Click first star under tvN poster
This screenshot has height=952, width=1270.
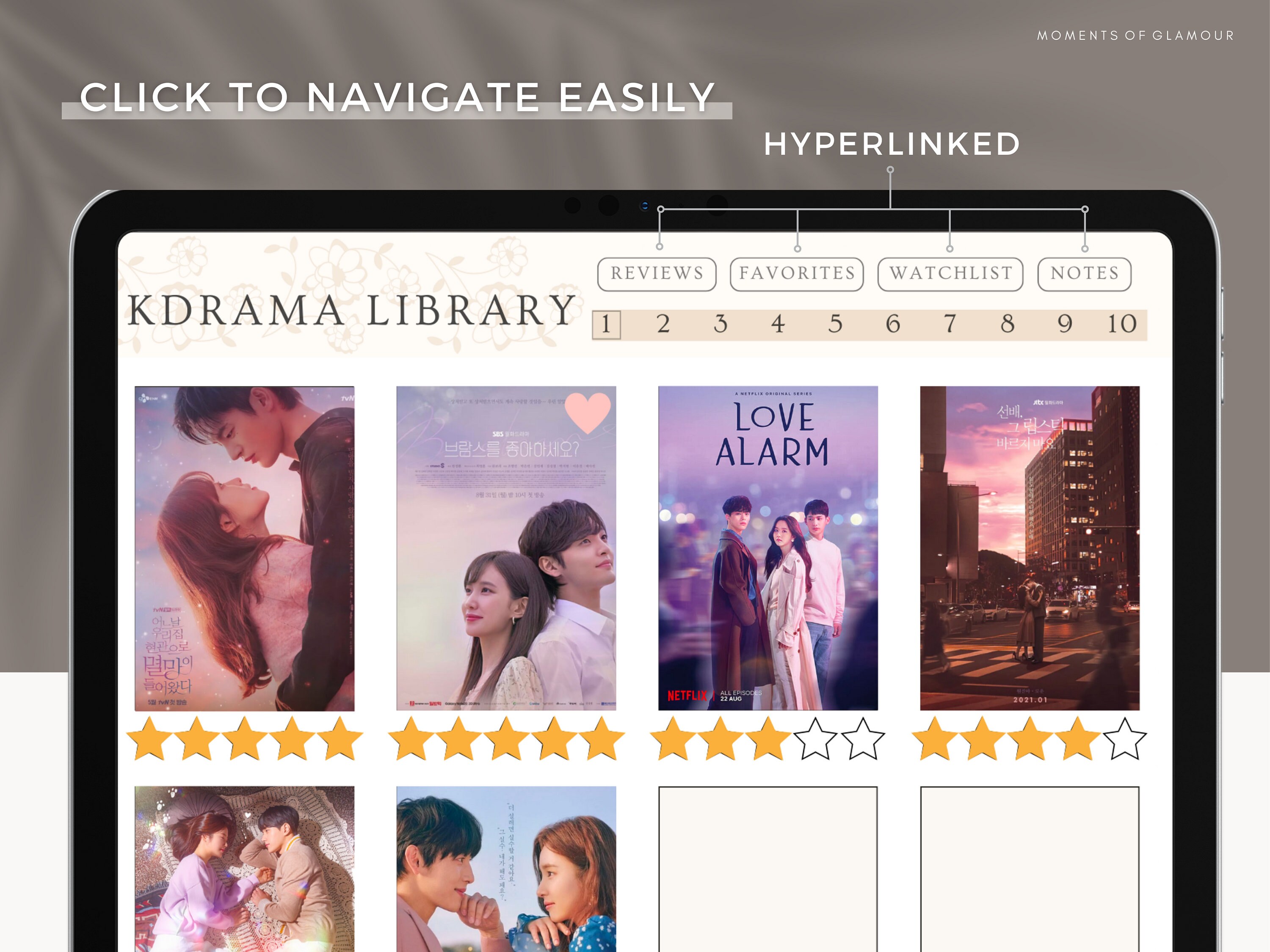click(x=149, y=738)
